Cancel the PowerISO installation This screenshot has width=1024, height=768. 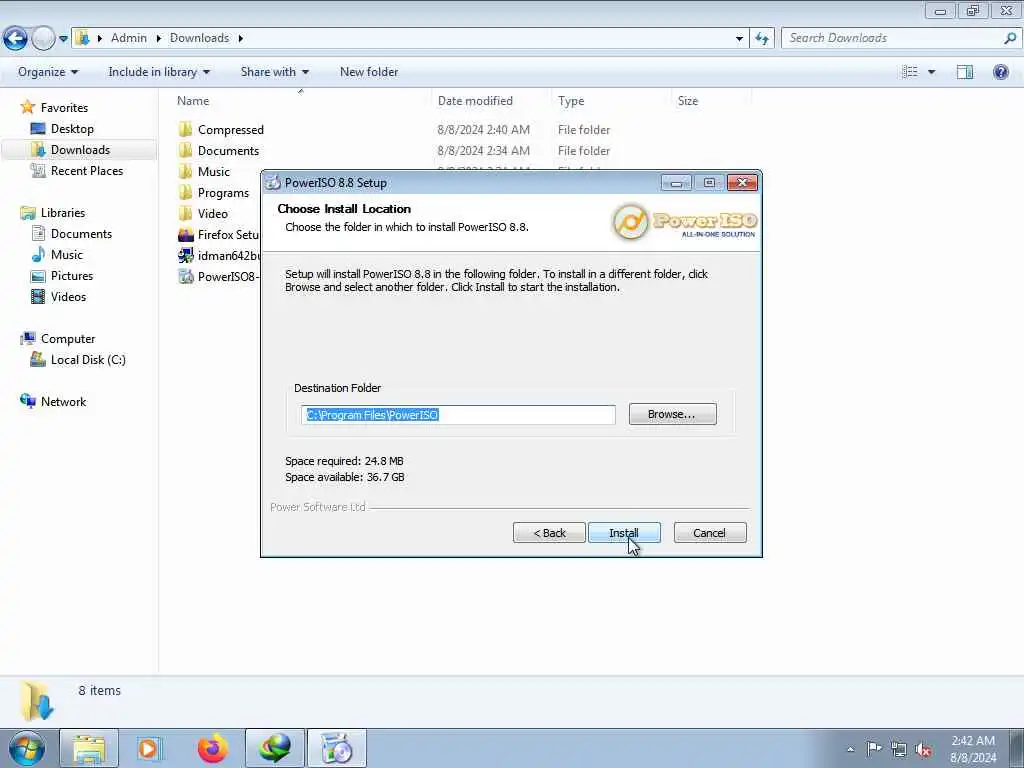pos(710,533)
